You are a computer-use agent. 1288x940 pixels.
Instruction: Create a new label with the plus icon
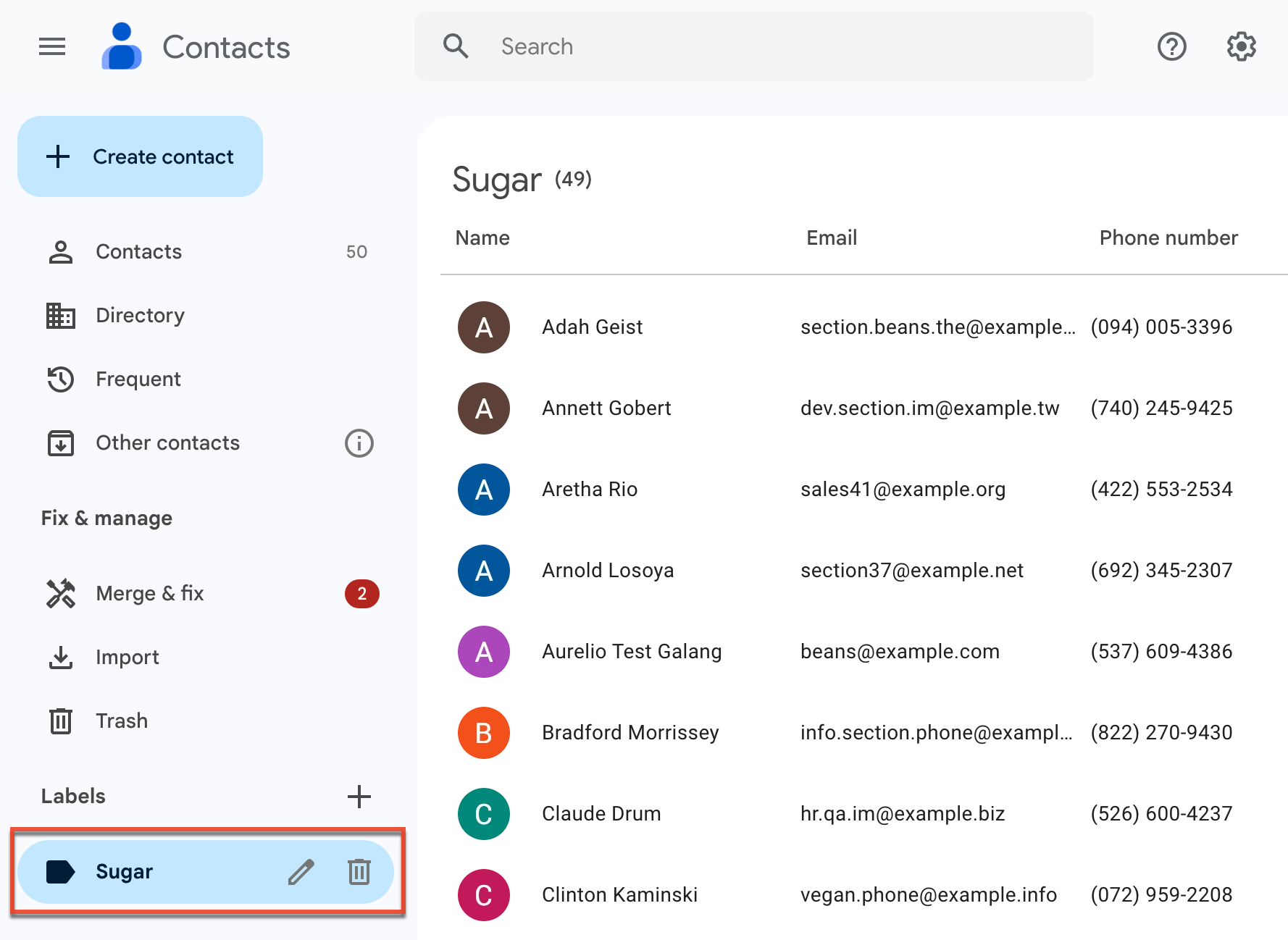point(359,797)
